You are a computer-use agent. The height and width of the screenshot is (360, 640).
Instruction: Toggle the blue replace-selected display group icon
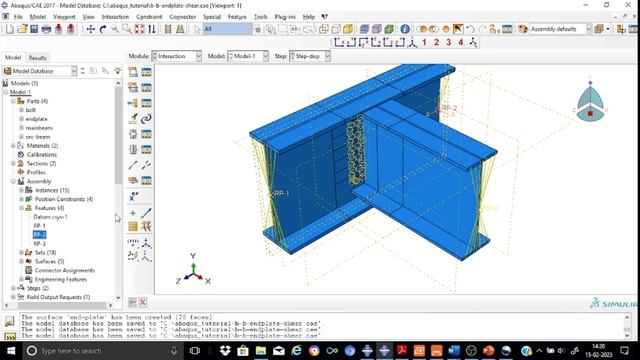364,29
